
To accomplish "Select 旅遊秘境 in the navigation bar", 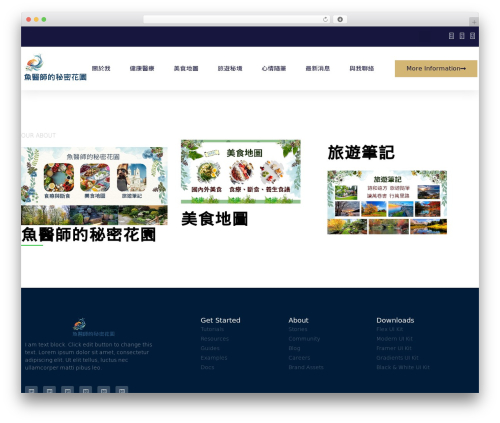I will point(230,68).
